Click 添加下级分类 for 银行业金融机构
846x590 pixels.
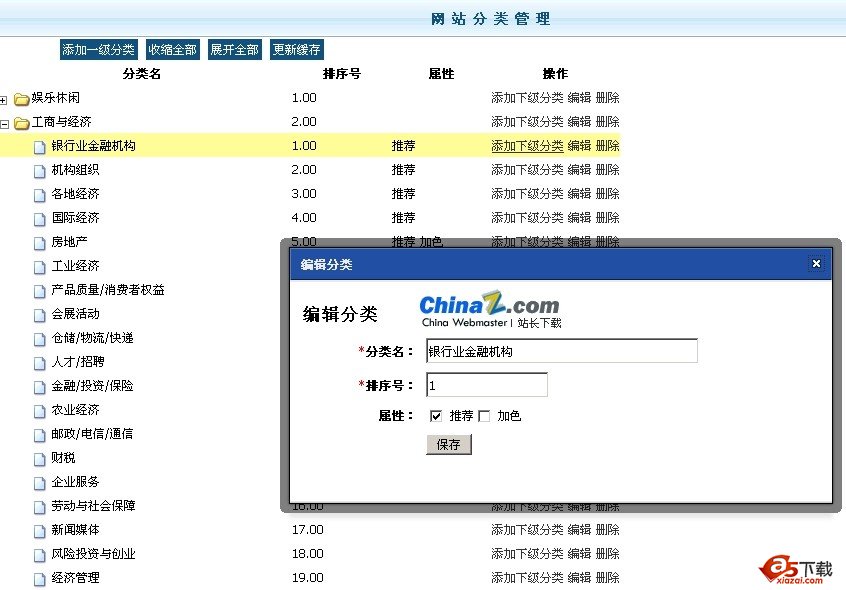point(527,146)
